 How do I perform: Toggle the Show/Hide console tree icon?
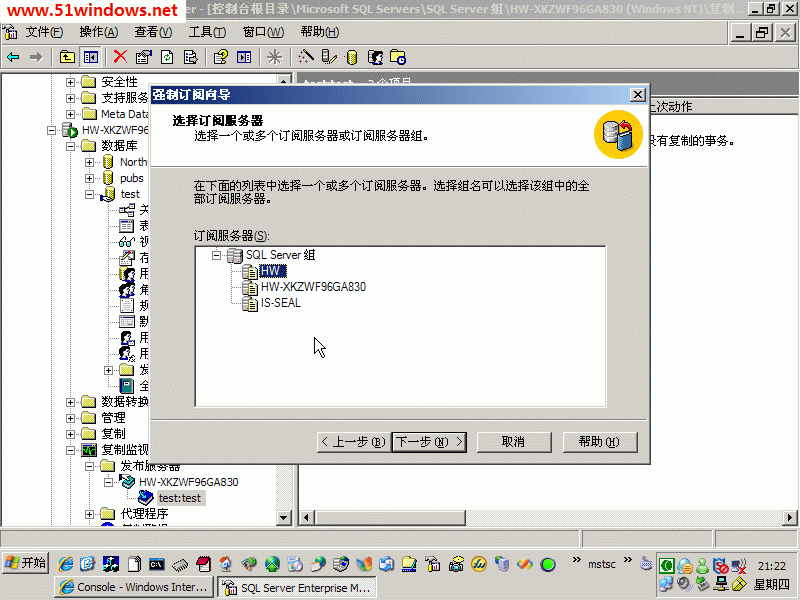[91, 57]
